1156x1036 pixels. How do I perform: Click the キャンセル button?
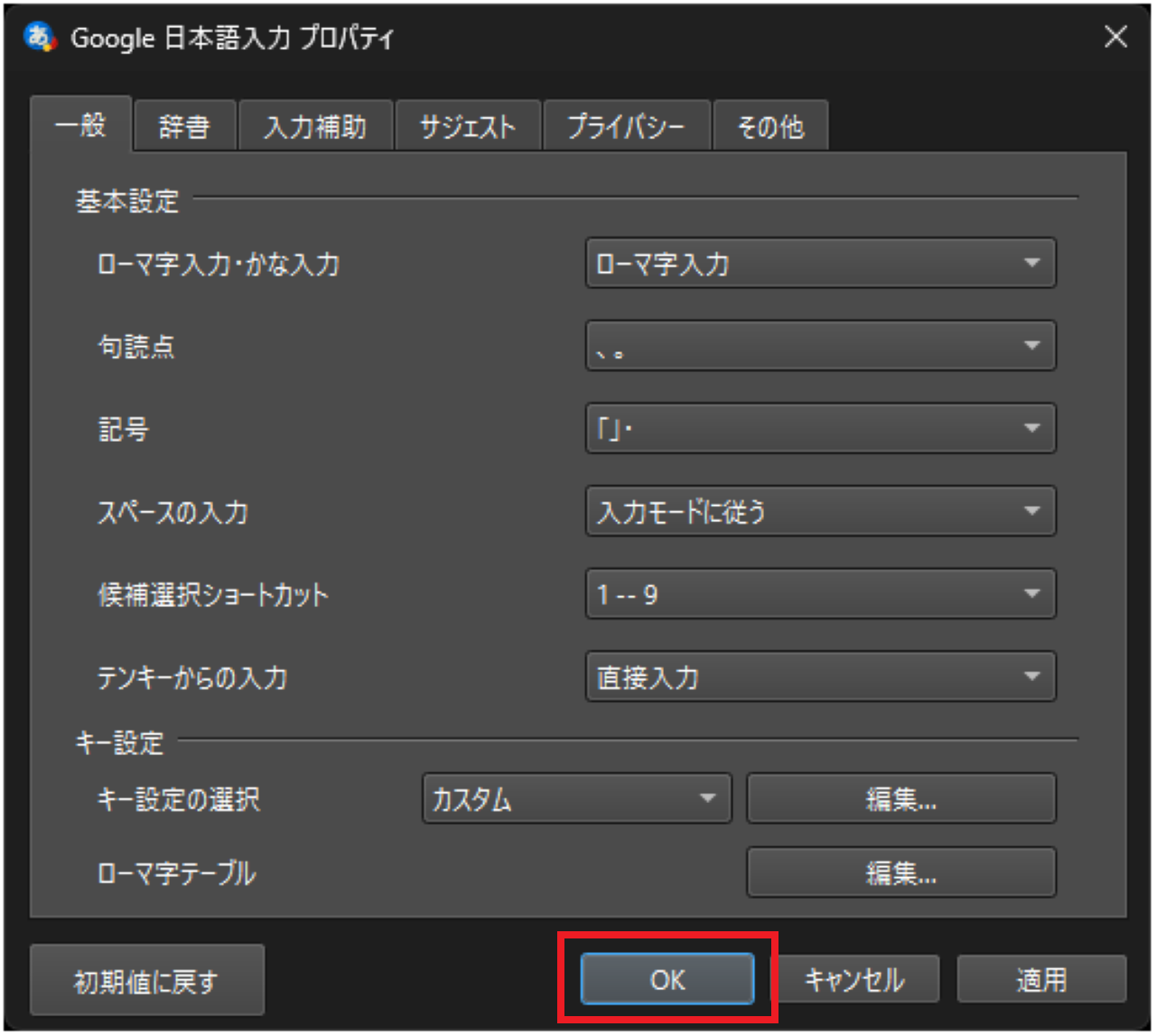[x=858, y=979]
